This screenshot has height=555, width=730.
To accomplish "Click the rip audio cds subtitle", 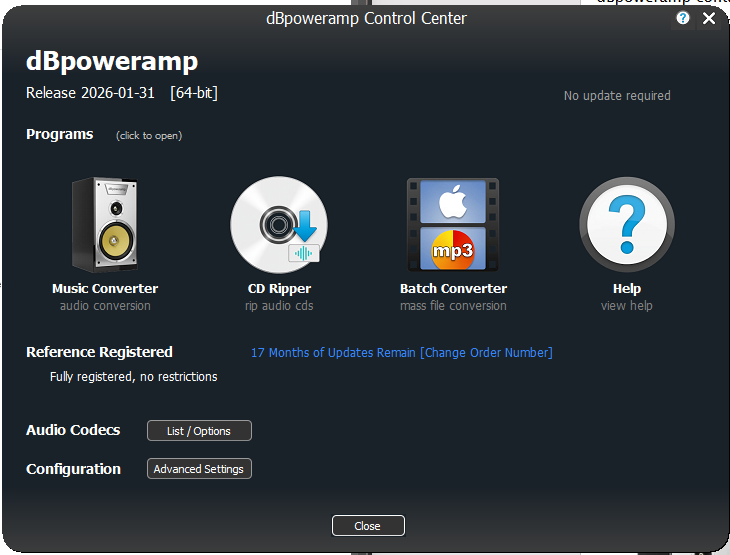I will (x=279, y=306).
